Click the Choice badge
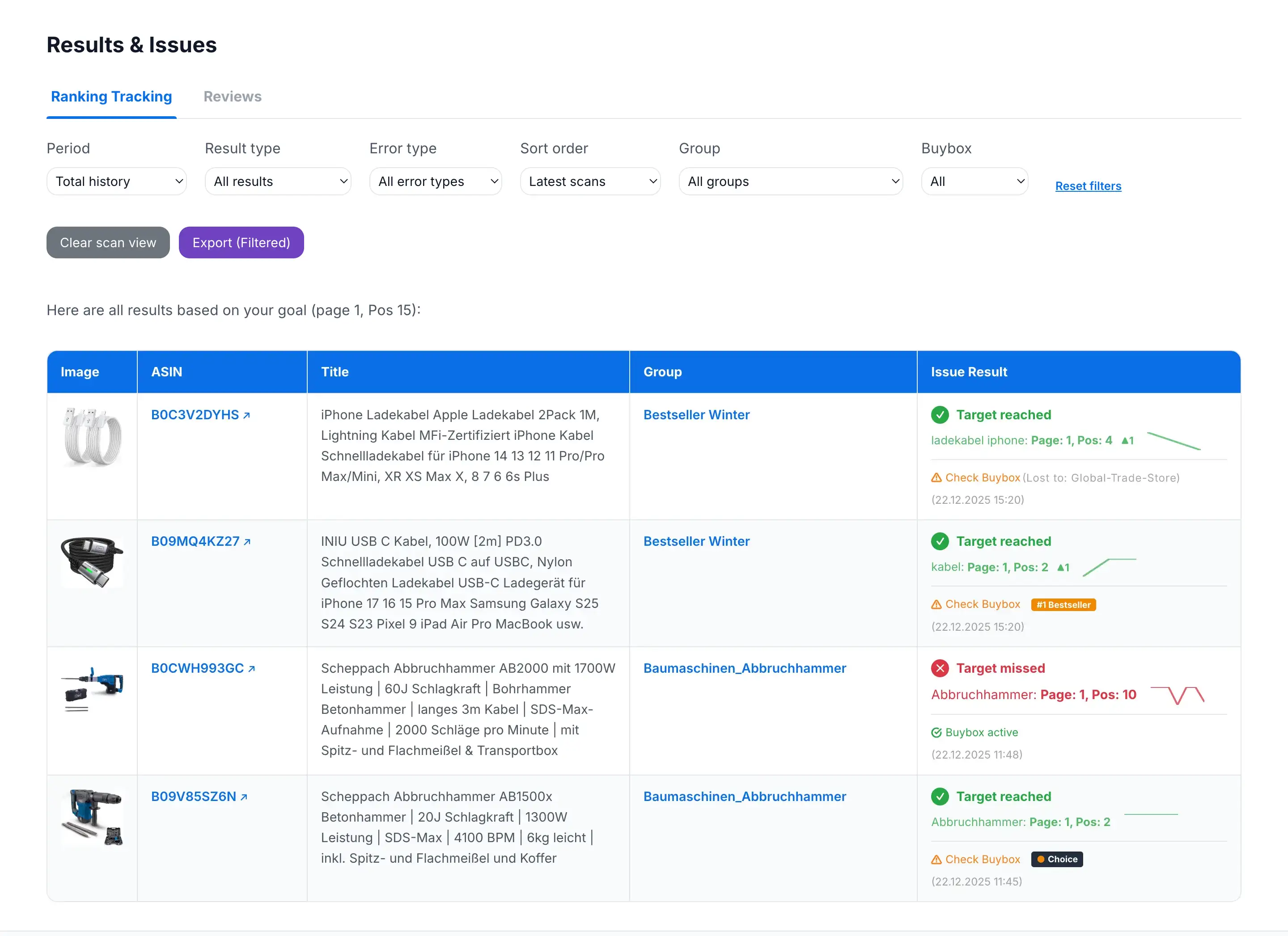This screenshot has height=936, width=1288. [1057, 860]
